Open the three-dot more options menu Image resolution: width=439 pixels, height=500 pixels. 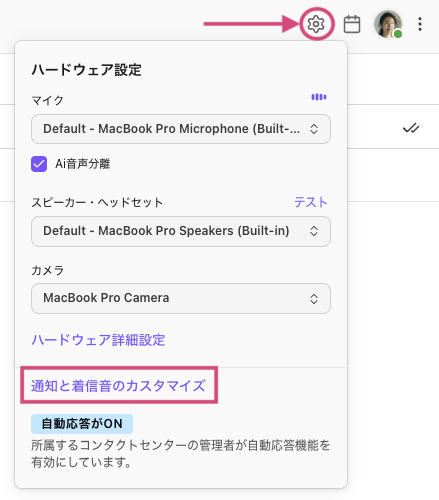pos(420,24)
